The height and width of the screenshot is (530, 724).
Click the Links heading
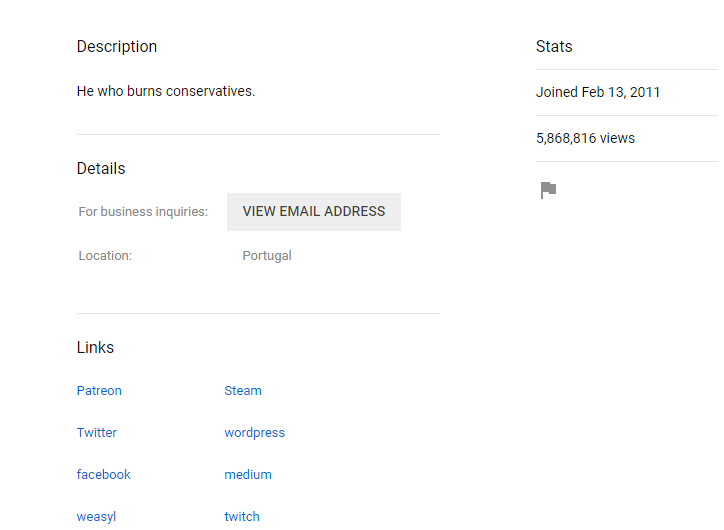point(95,347)
